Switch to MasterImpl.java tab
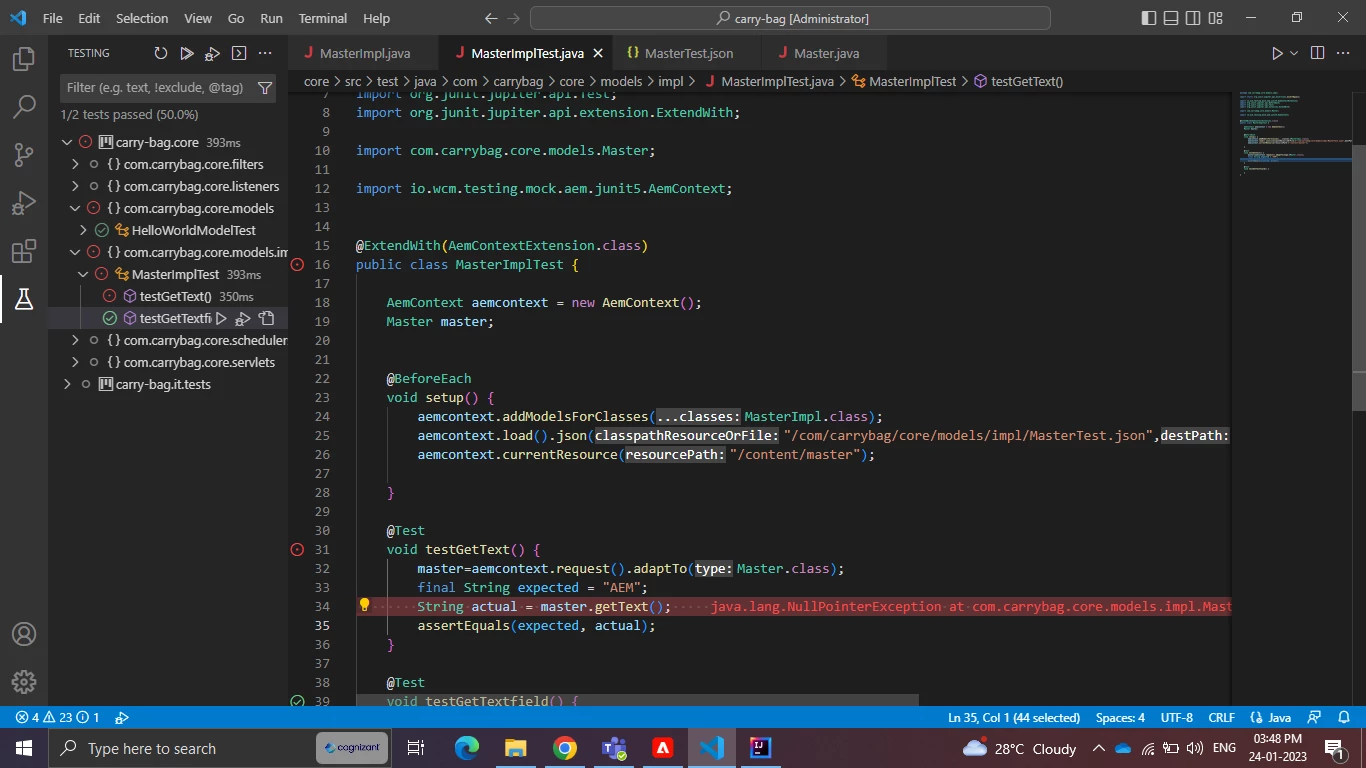Screen dimensions: 1366x768 pos(365,53)
